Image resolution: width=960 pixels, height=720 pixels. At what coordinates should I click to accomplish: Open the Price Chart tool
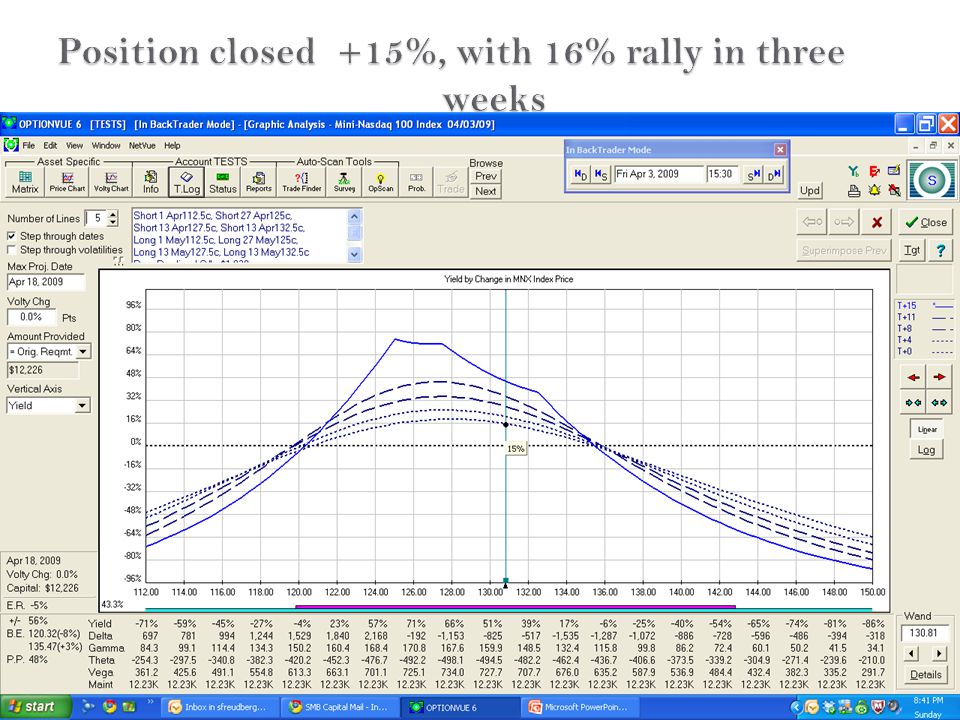pyautogui.click(x=67, y=182)
